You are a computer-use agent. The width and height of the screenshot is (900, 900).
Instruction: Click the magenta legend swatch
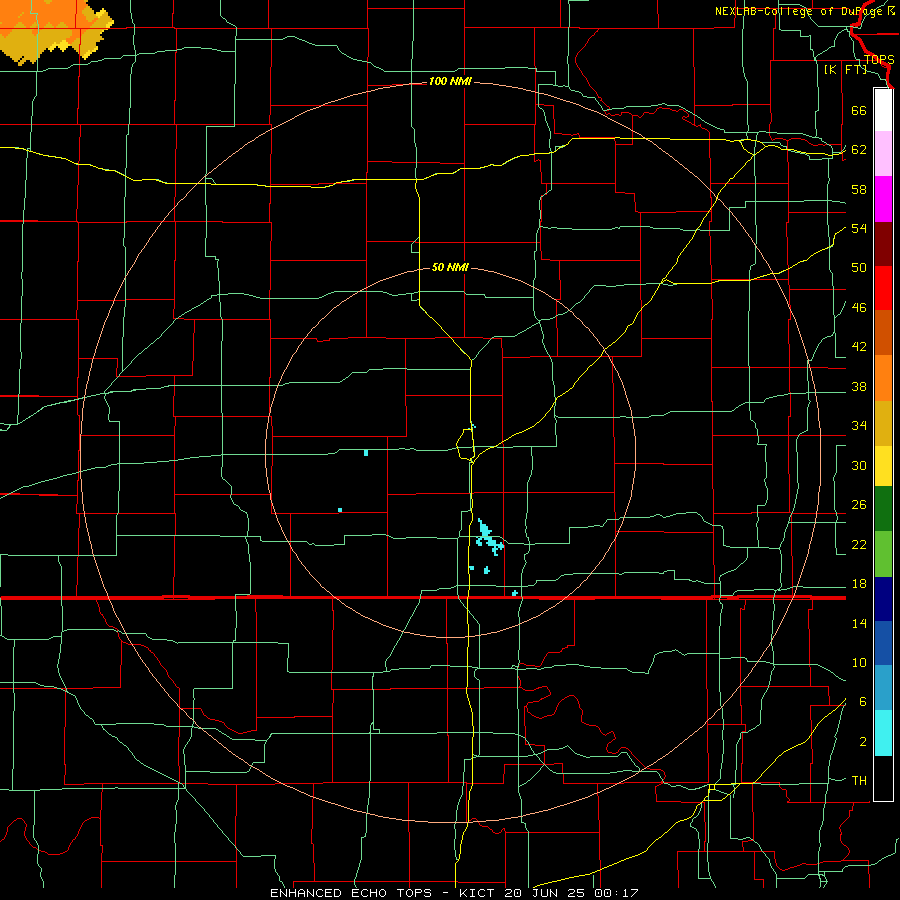pos(883,199)
